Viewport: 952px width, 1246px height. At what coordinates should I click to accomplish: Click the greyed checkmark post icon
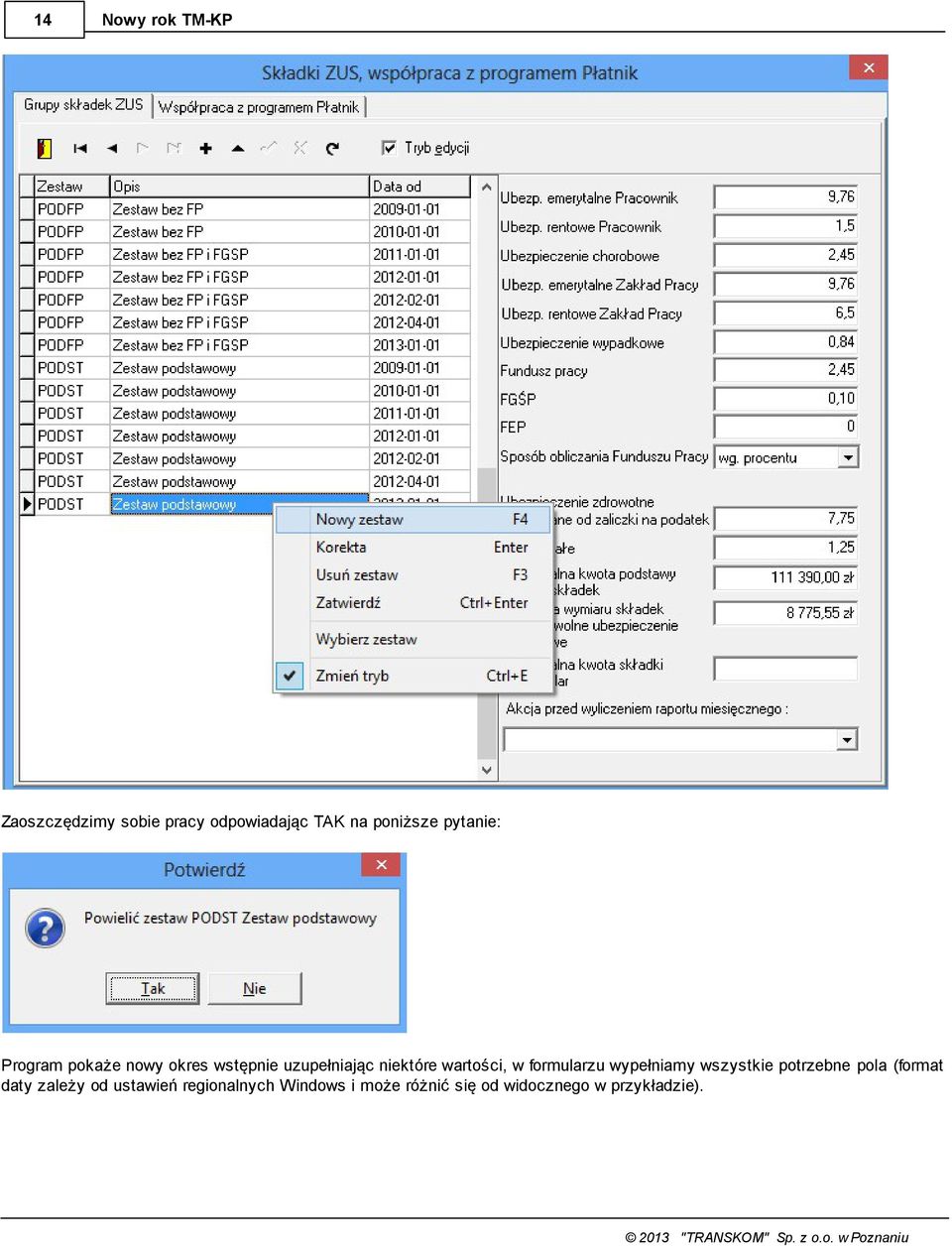coord(269,148)
